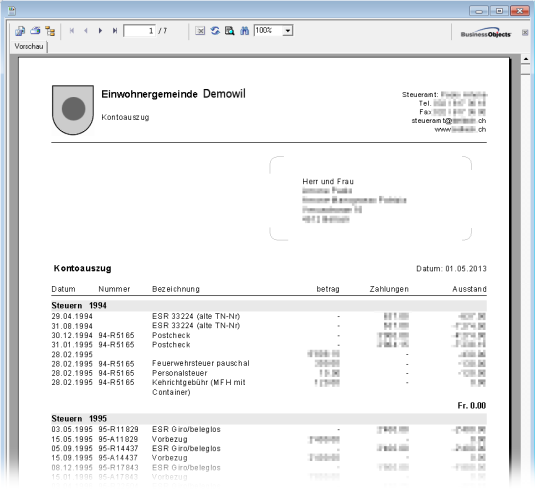The width and height of the screenshot is (535, 495).
Task: Click the Steuern 1994 group header
Action: (269, 306)
